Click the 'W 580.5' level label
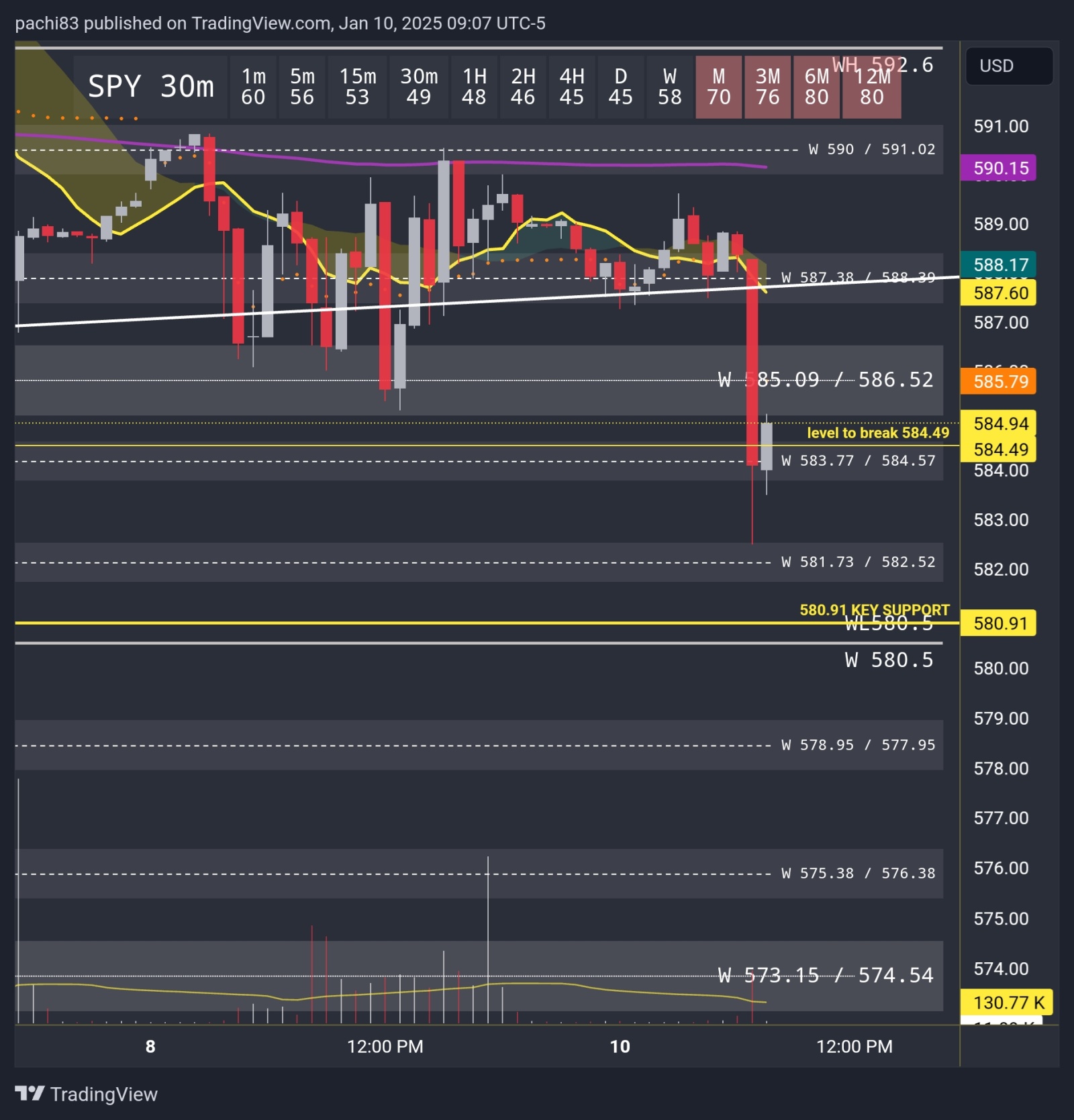This screenshot has width=1074, height=1120. pos(889,660)
